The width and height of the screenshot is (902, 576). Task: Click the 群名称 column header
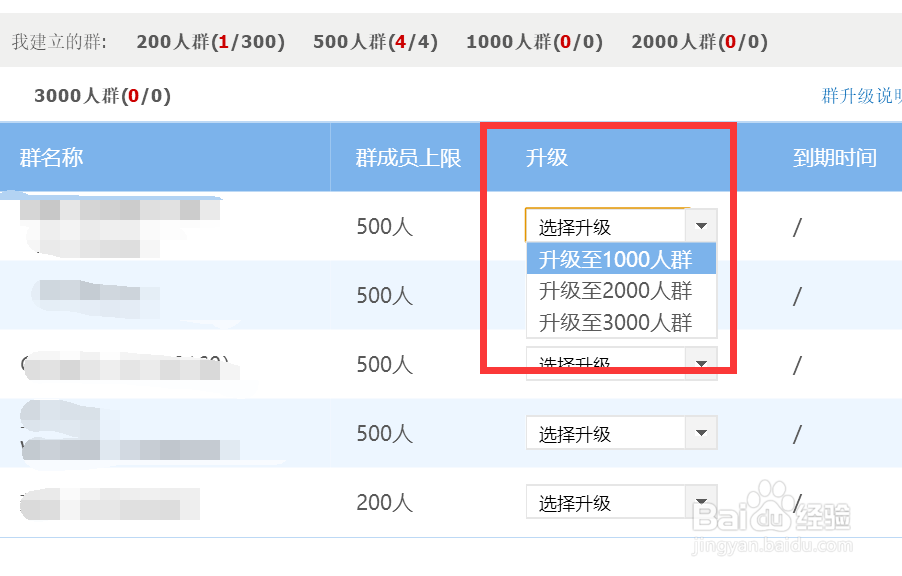click(x=51, y=157)
